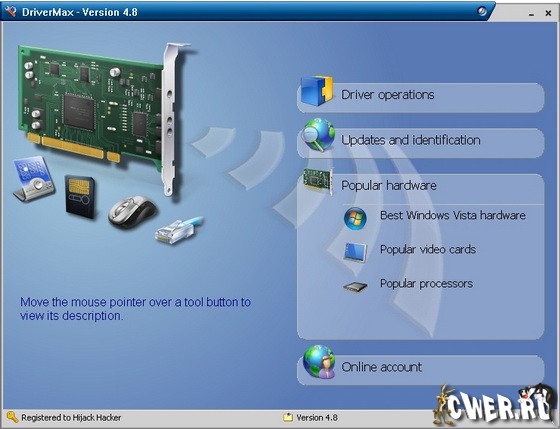Click the round icon in title bar

(x=482, y=12)
